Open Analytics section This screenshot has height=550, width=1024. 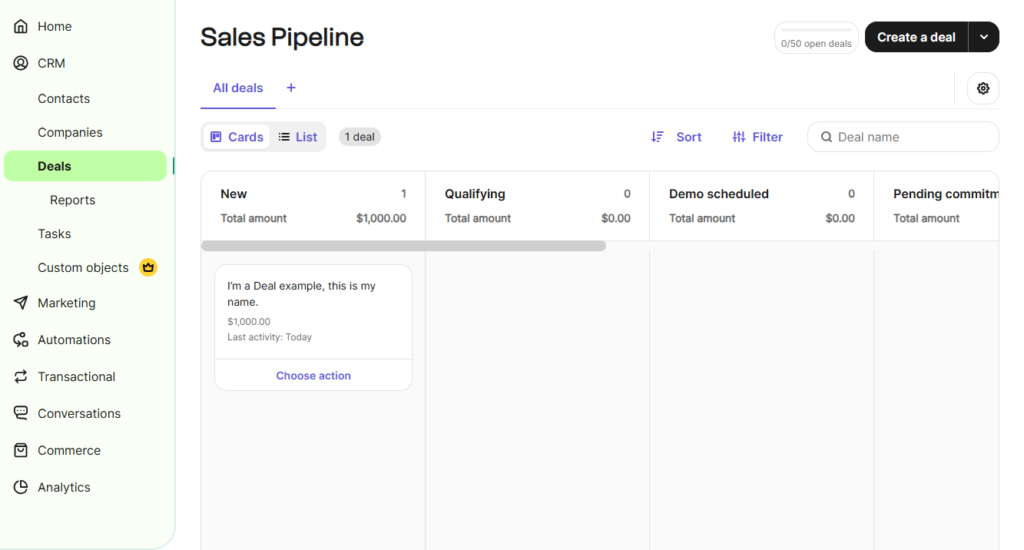click(x=64, y=487)
